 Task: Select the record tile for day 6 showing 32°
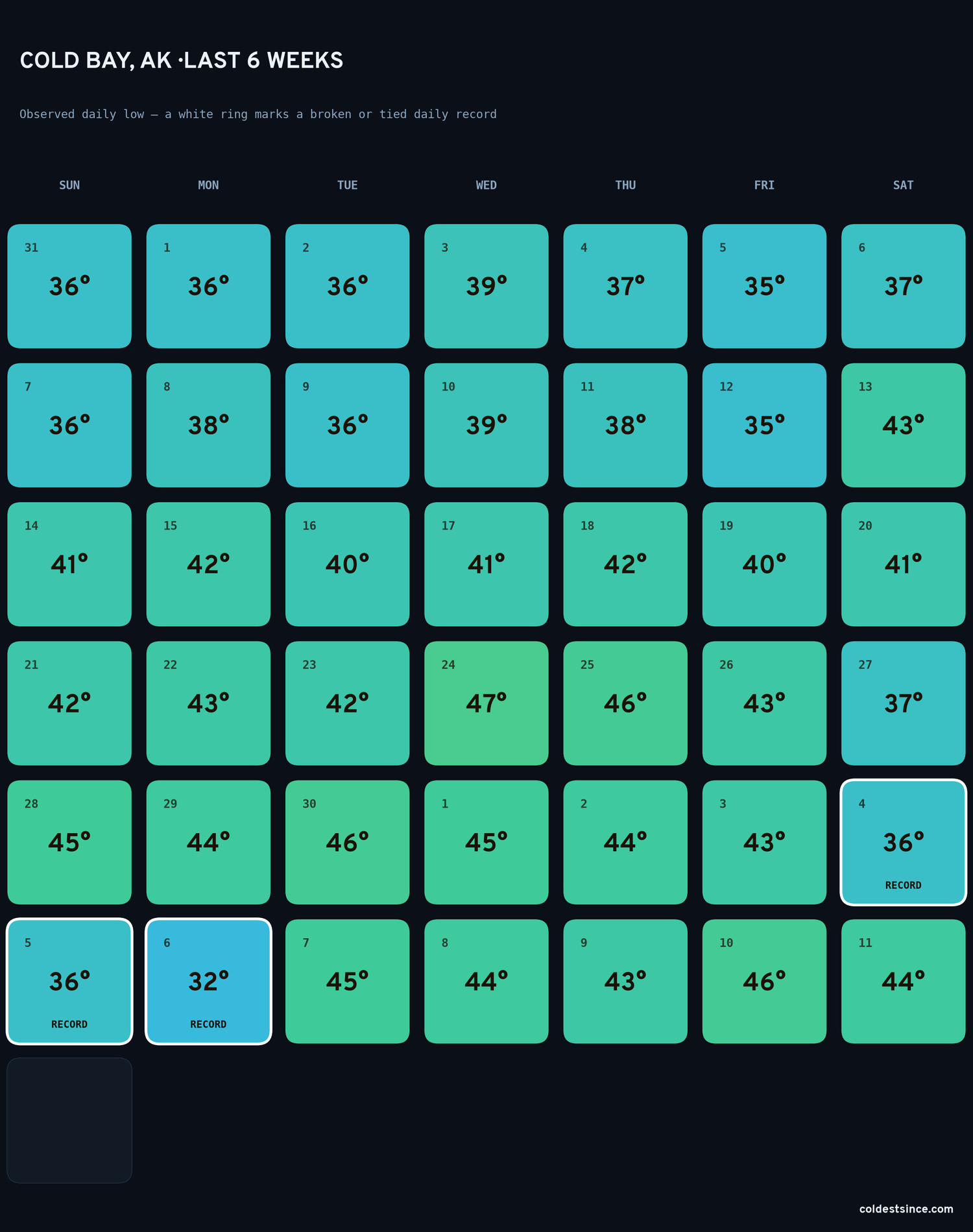208,981
